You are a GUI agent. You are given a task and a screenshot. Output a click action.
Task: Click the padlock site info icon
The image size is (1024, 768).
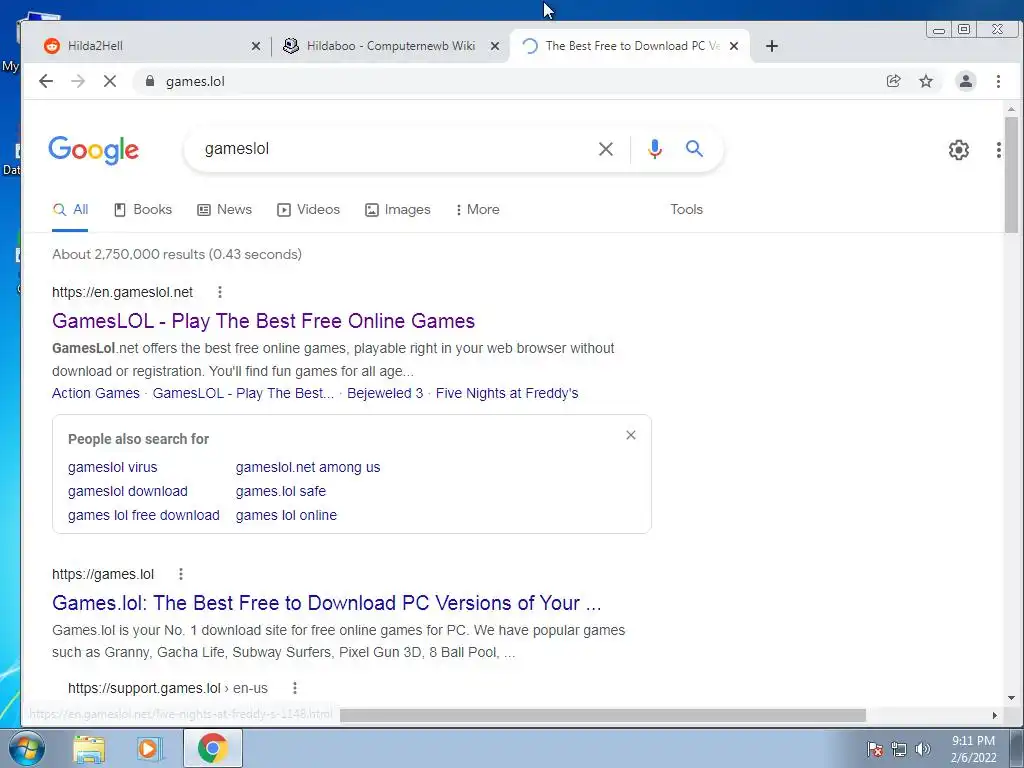pyautogui.click(x=150, y=81)
